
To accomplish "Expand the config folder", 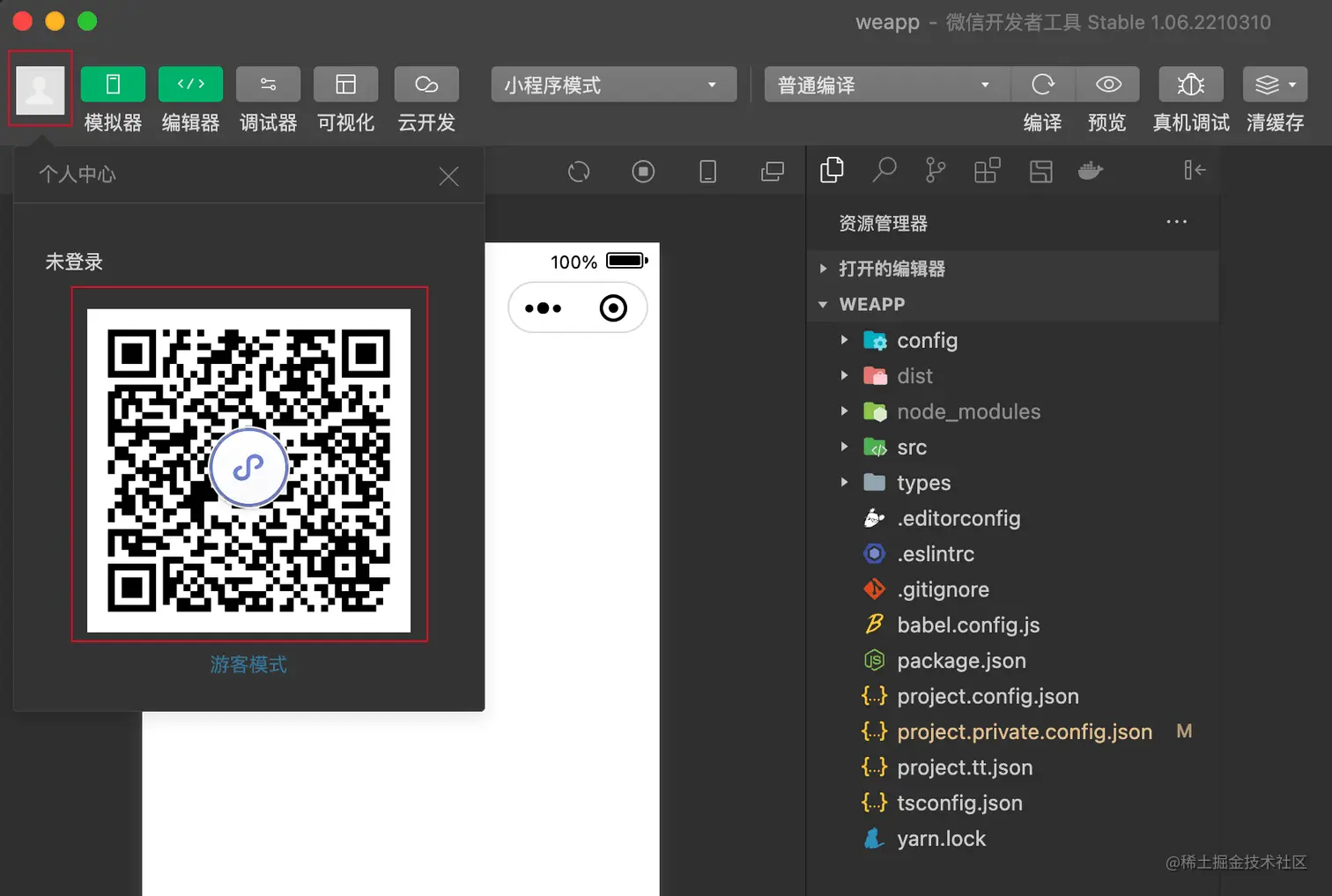I will click(1013, 340).
